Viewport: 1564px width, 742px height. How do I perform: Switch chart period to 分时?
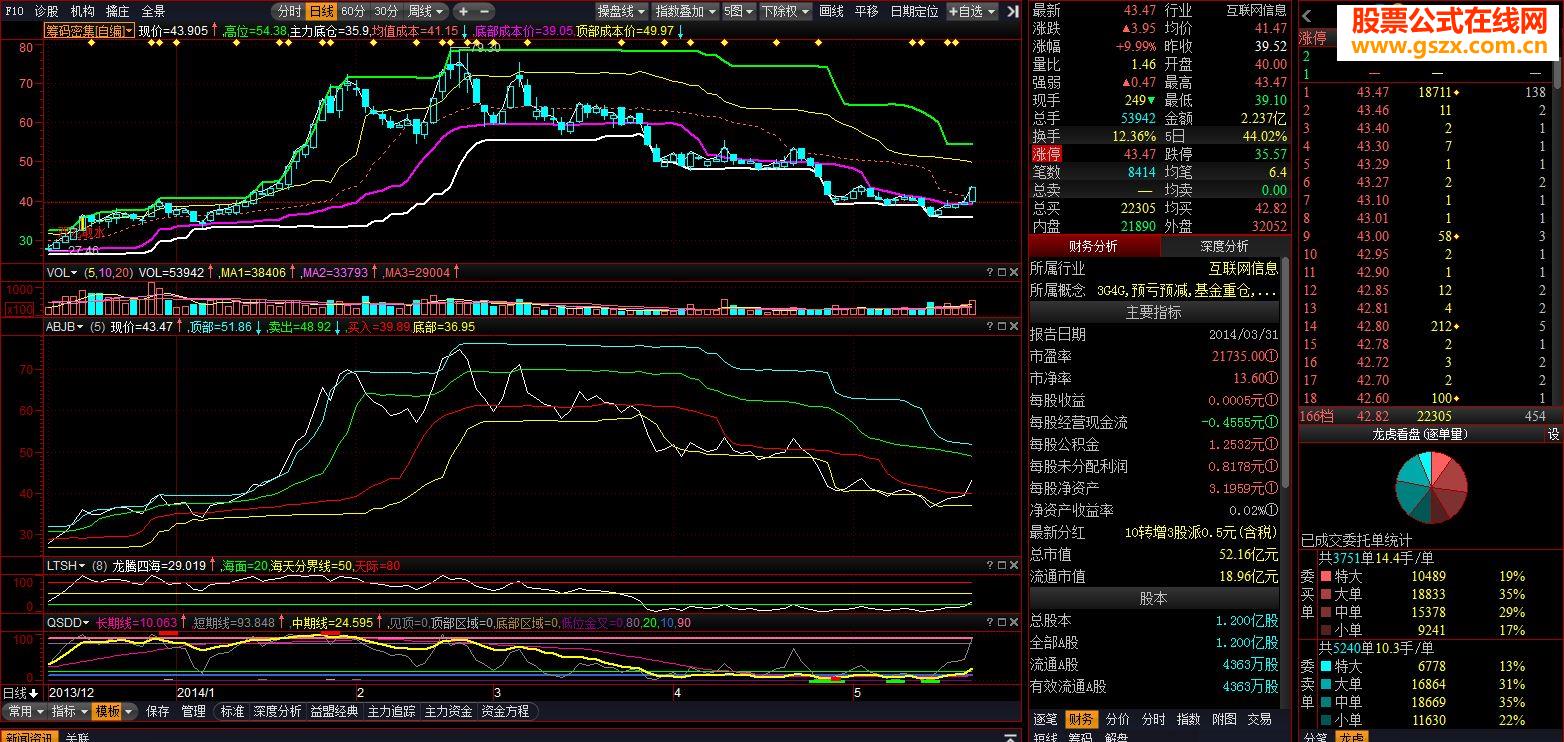pyautogui.click(x=288, y=11)
